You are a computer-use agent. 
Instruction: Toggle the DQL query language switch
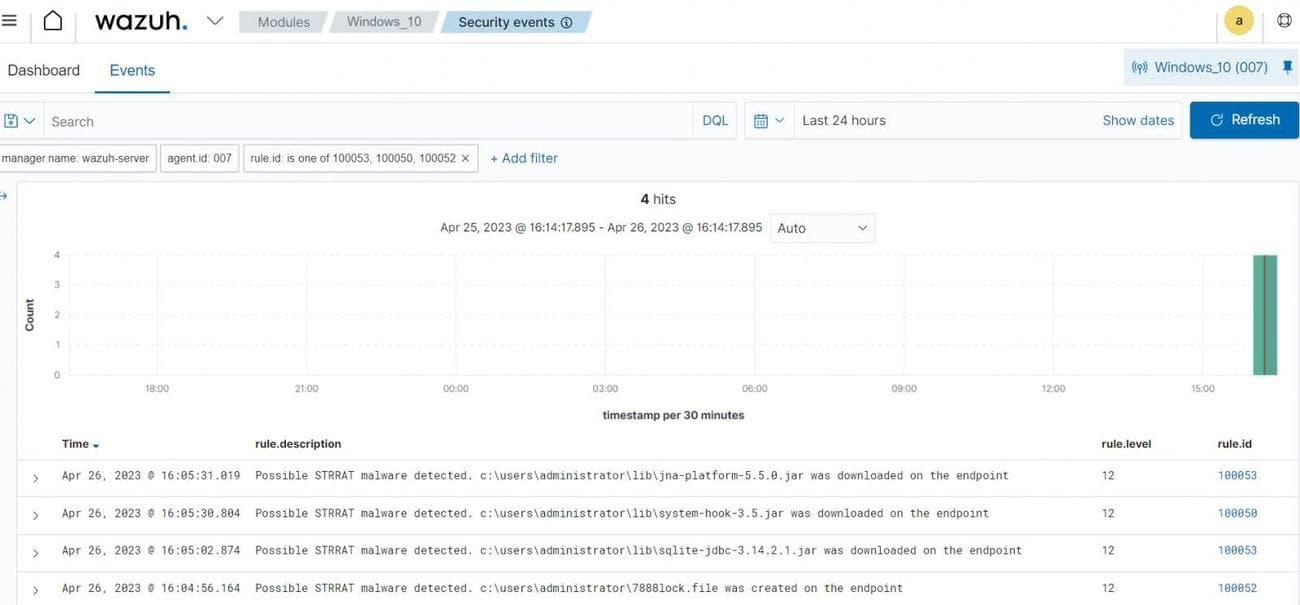[x=715, y=121]
